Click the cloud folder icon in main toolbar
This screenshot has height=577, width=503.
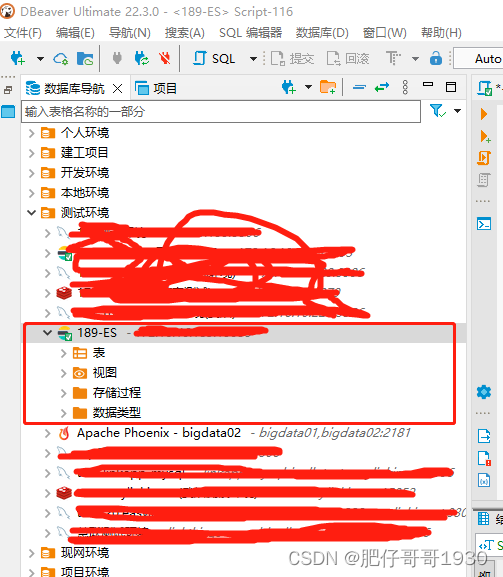85,59
